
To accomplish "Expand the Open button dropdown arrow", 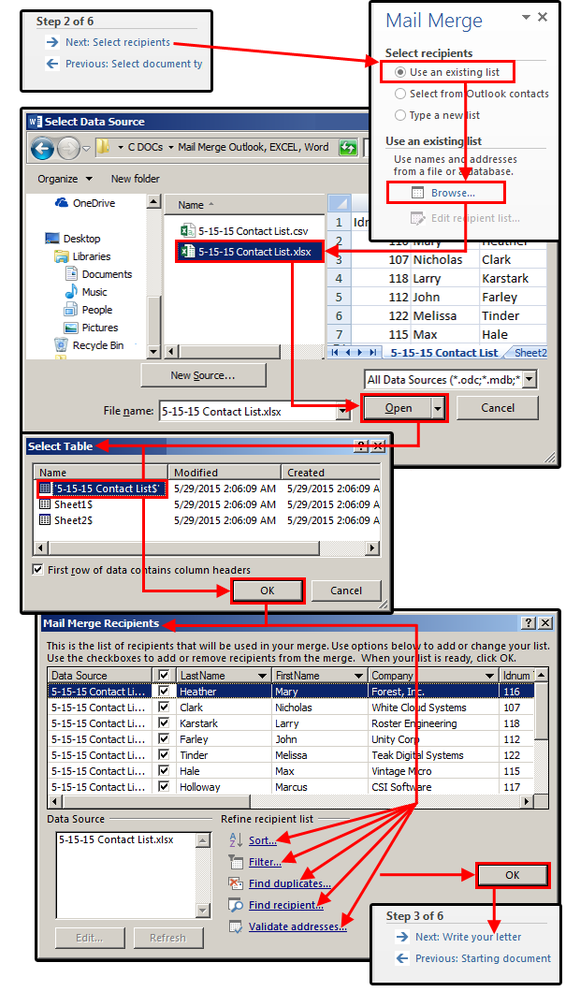I will (438, 409).
